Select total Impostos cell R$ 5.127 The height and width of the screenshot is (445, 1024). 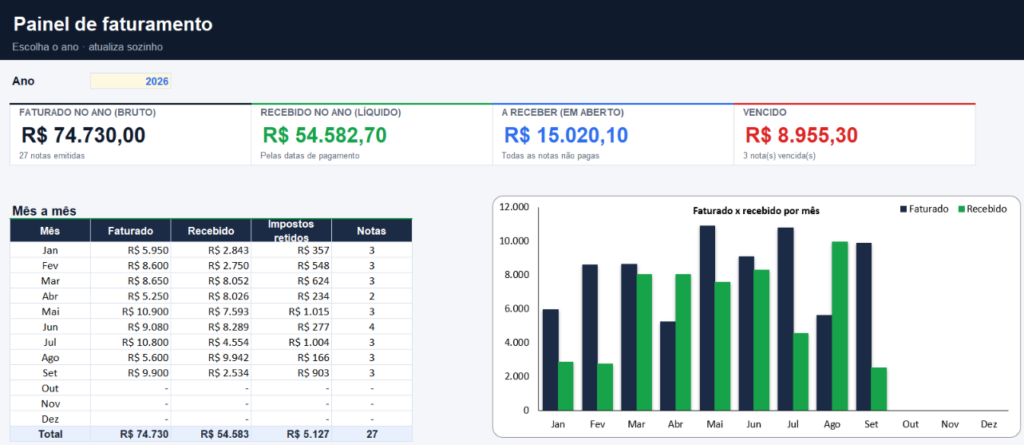pyautogui.click(x=291, y=434)
